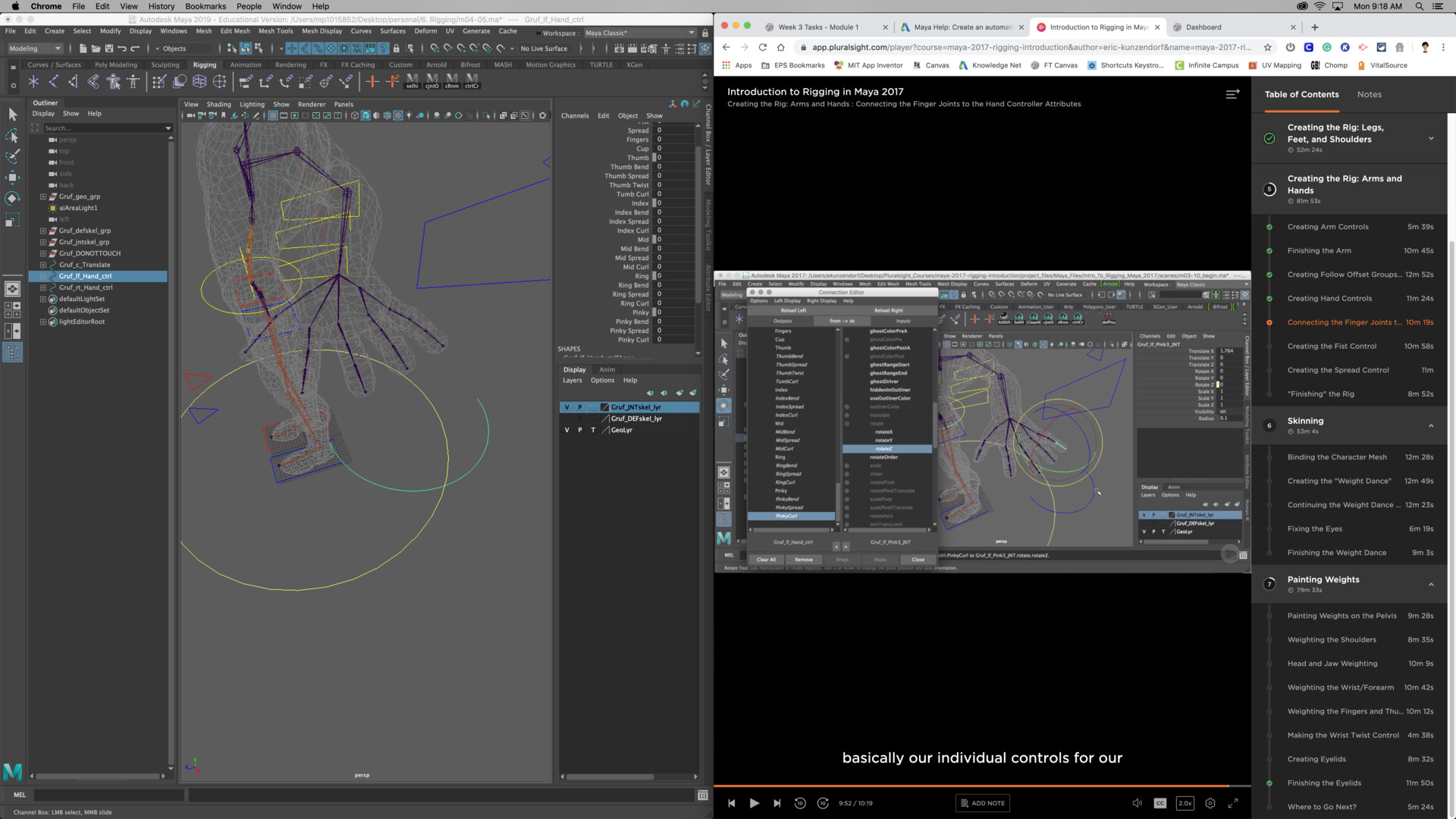Toggle closed captions in the video player
The height and width of the screenshot is (819, 1456).
coord(1159,802)
